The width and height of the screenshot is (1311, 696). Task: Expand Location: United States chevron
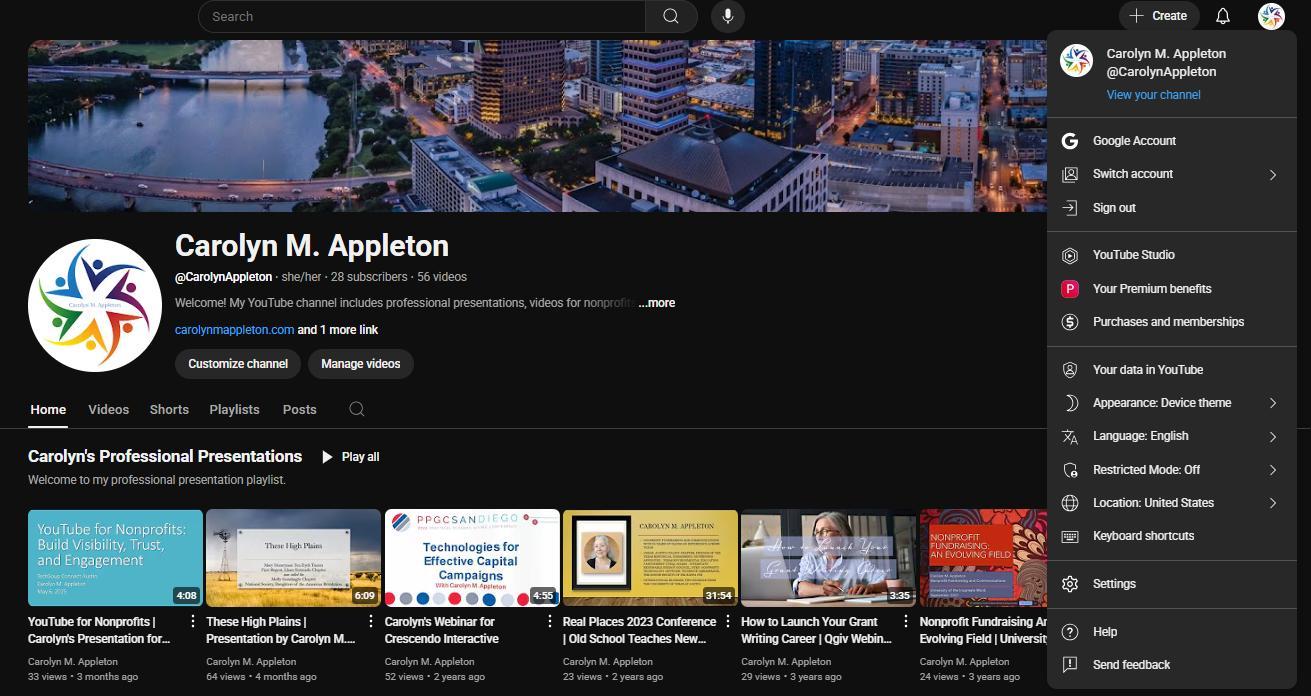pos(1273,503)
